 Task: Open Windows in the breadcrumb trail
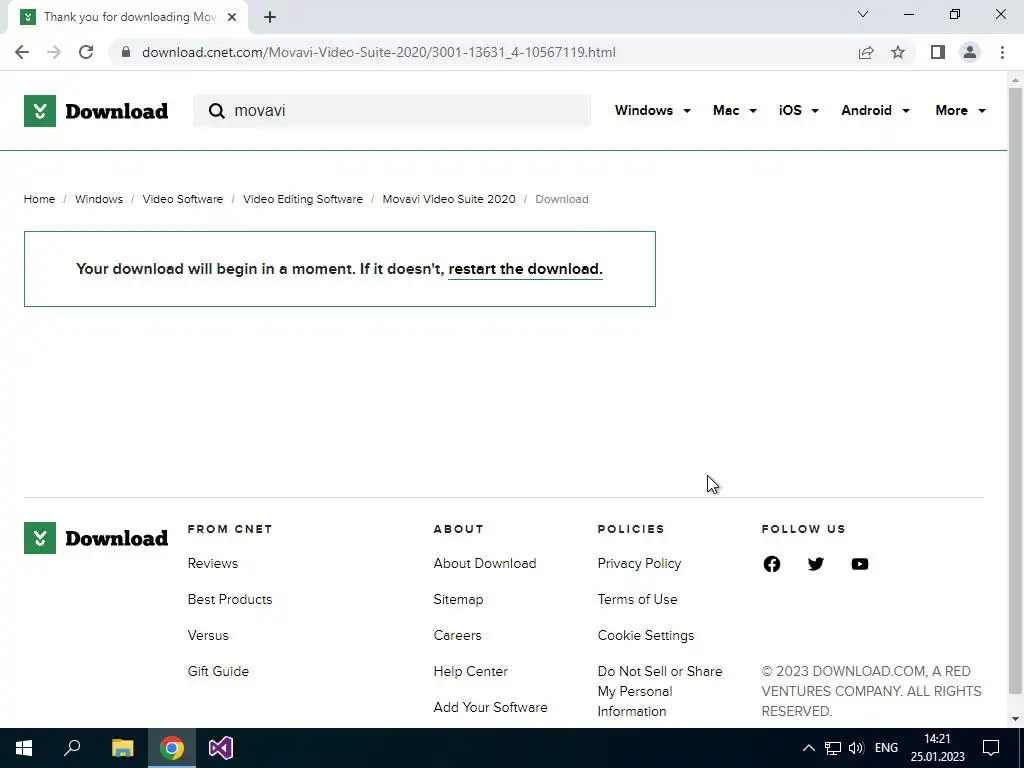click(99, 199)
